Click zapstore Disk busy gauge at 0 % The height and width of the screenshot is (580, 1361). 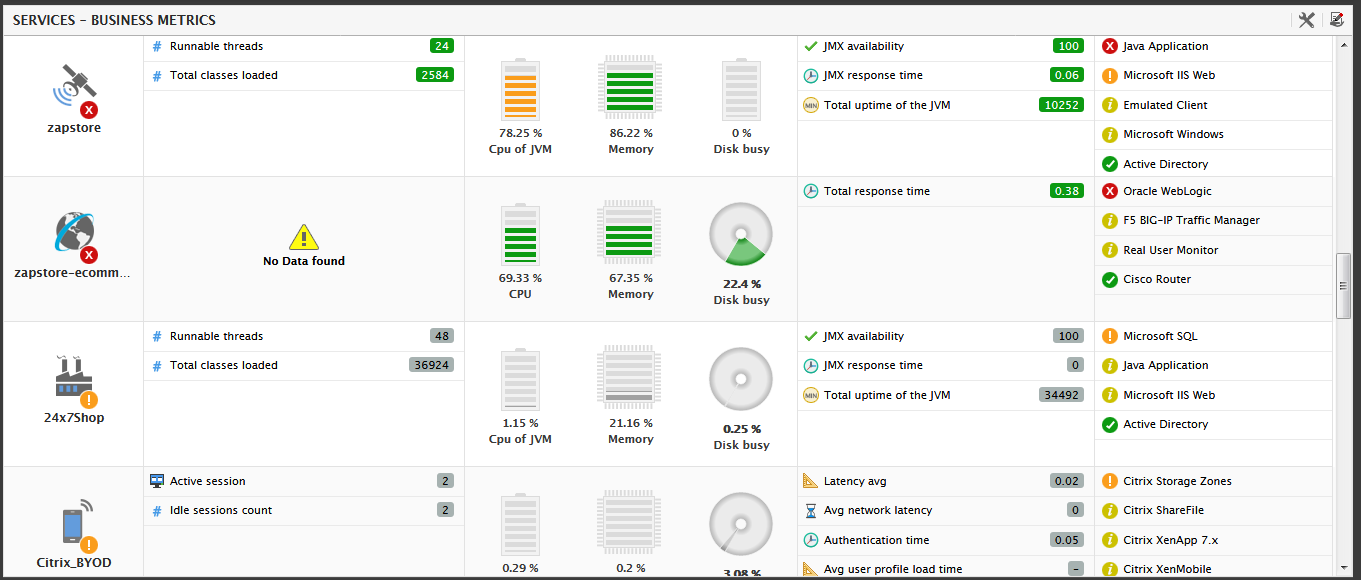click(x=741, y=88)
